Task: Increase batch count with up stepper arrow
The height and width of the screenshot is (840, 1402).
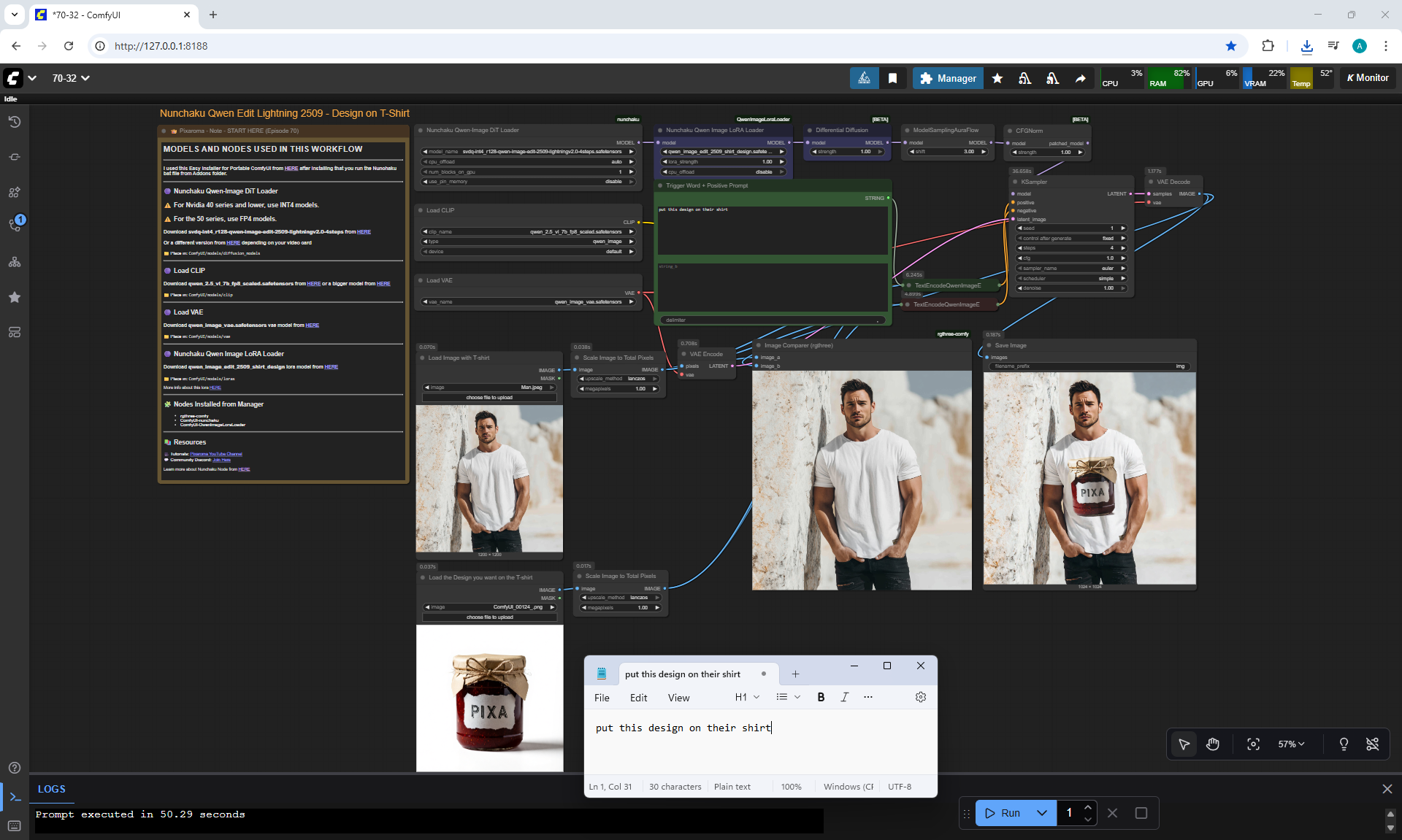Action: coord(1088,807)
